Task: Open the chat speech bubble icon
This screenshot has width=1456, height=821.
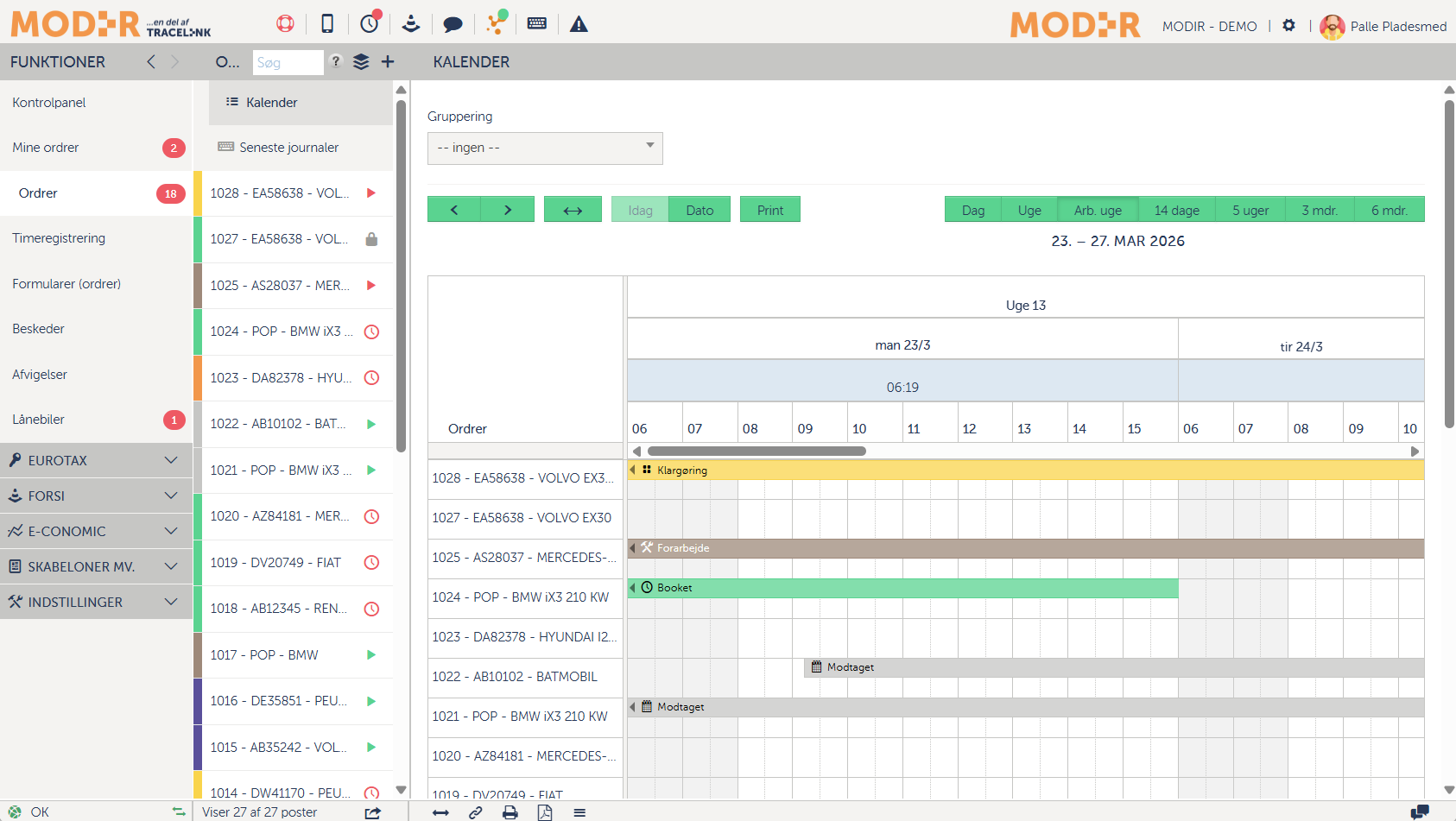Action: pos(453,24)
